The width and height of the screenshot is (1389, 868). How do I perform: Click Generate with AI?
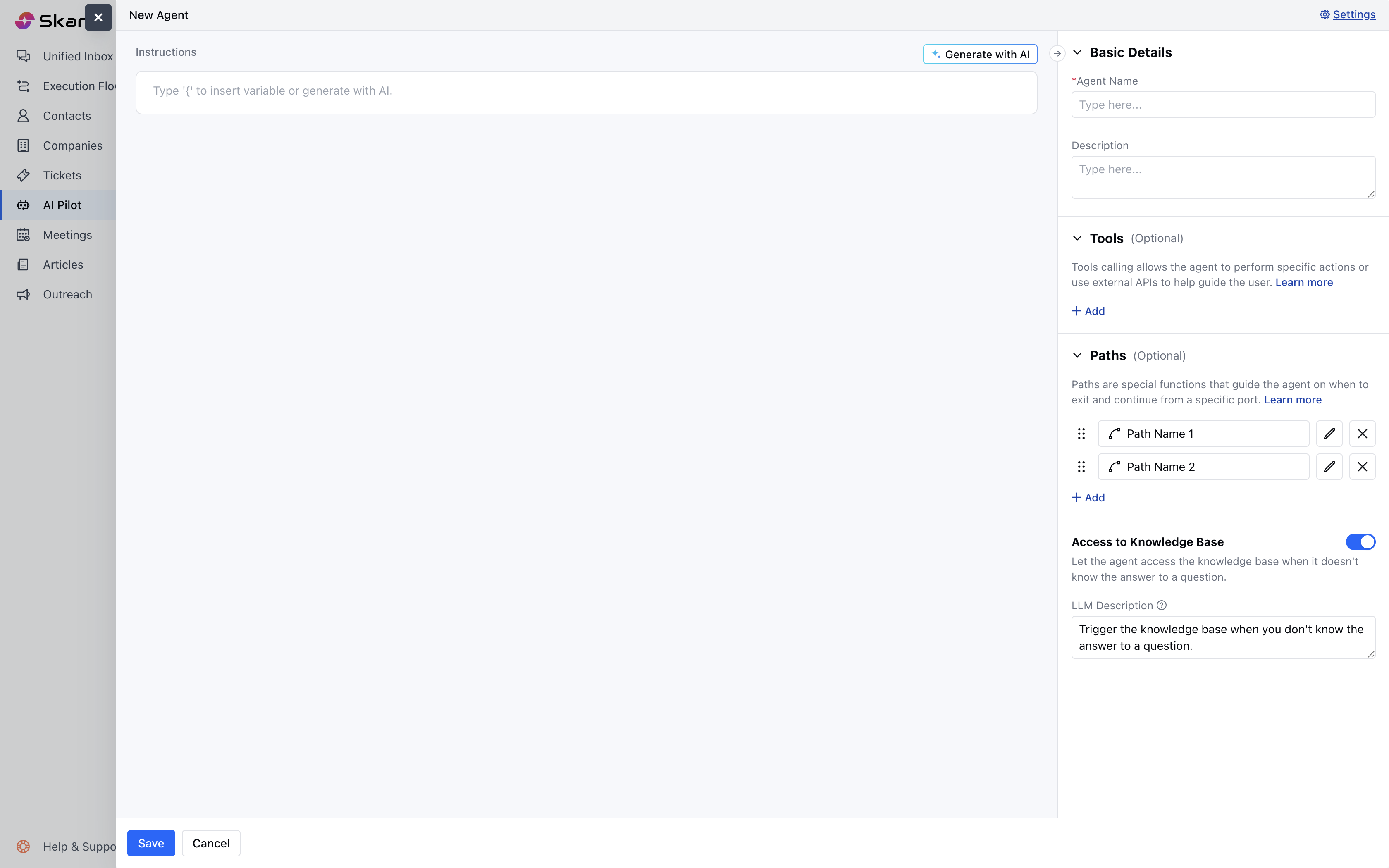click(980, 54)
